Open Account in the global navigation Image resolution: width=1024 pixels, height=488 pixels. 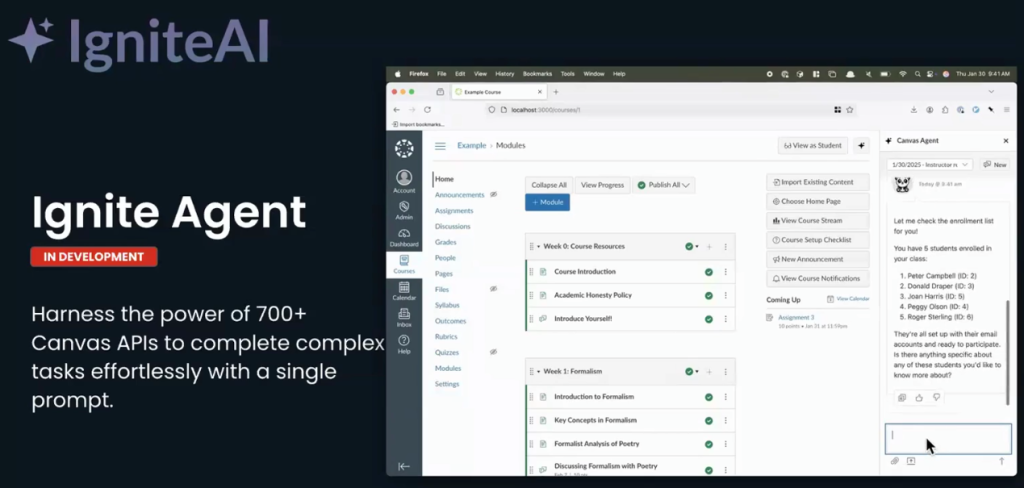(404, 182)
